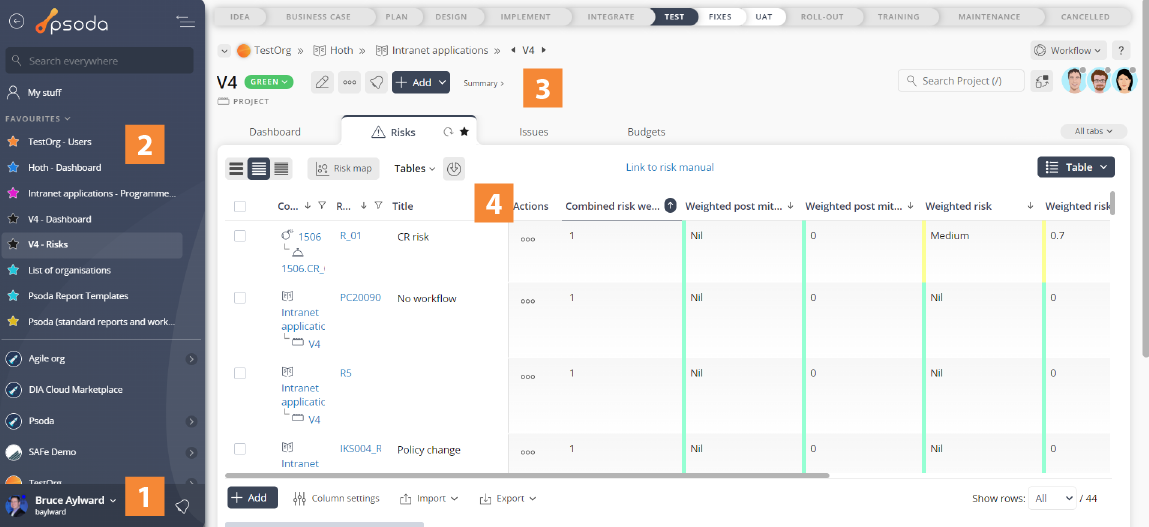1149x527 pixels.
Task: Select the medium row spacing icon
Action: pos(259,169)
